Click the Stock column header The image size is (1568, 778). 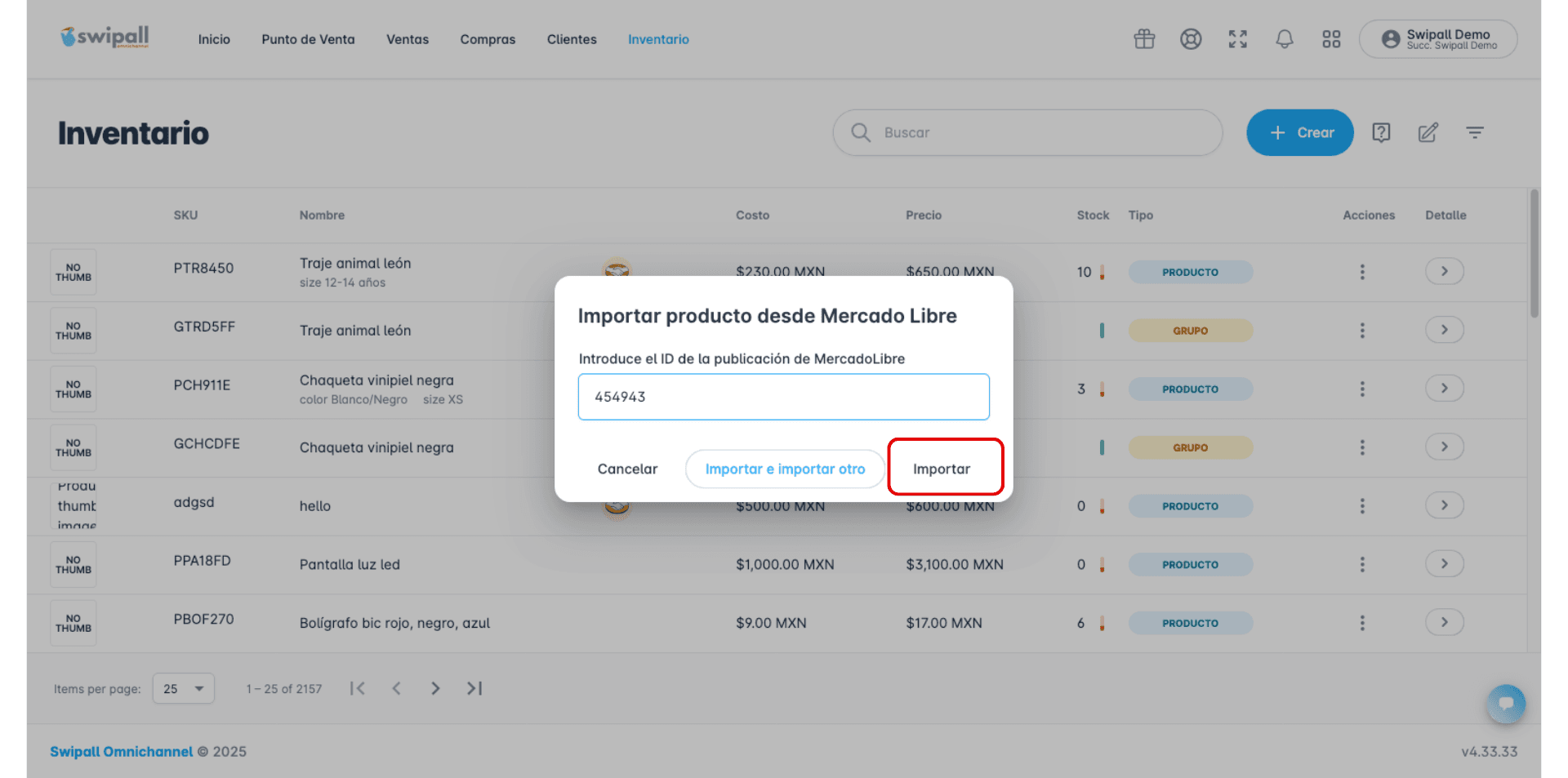pos(1093,216)
